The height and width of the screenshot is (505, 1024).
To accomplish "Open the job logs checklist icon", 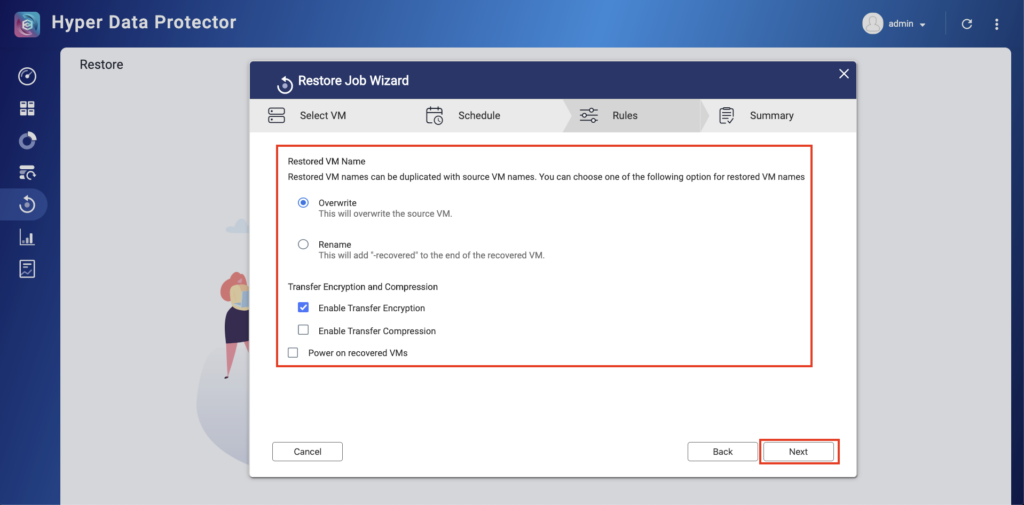I will click(27, 269).
